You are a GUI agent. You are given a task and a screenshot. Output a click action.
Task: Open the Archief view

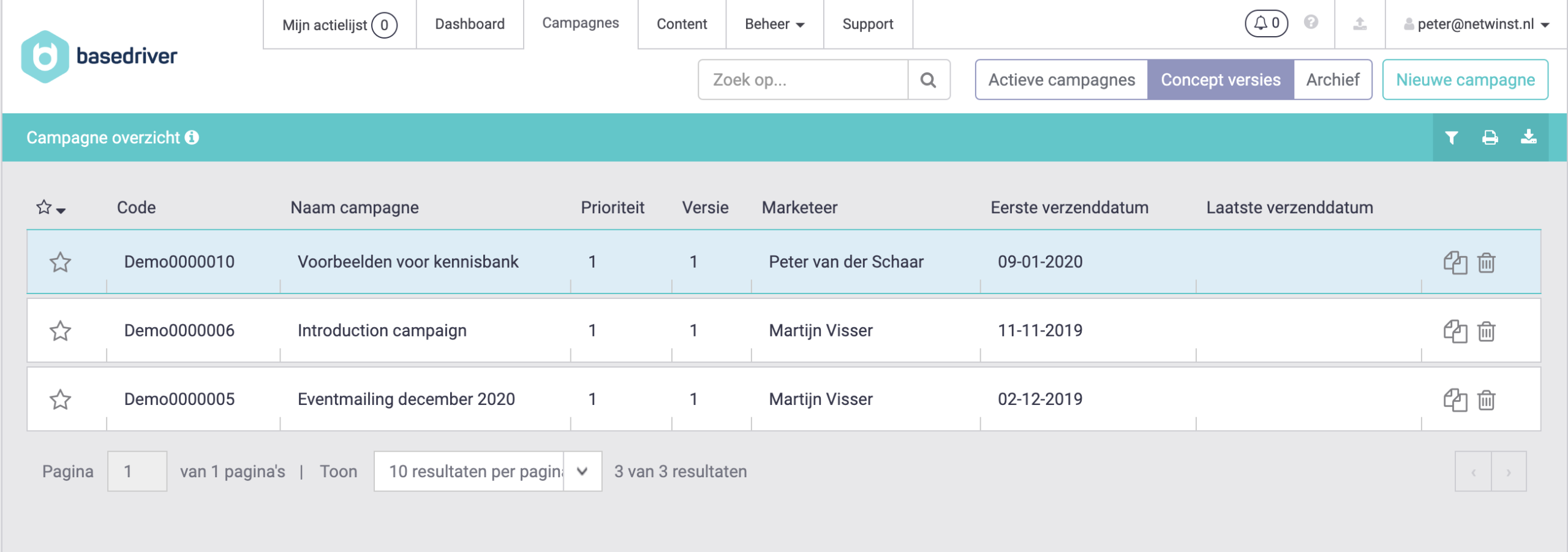(x=1333, y=80)
